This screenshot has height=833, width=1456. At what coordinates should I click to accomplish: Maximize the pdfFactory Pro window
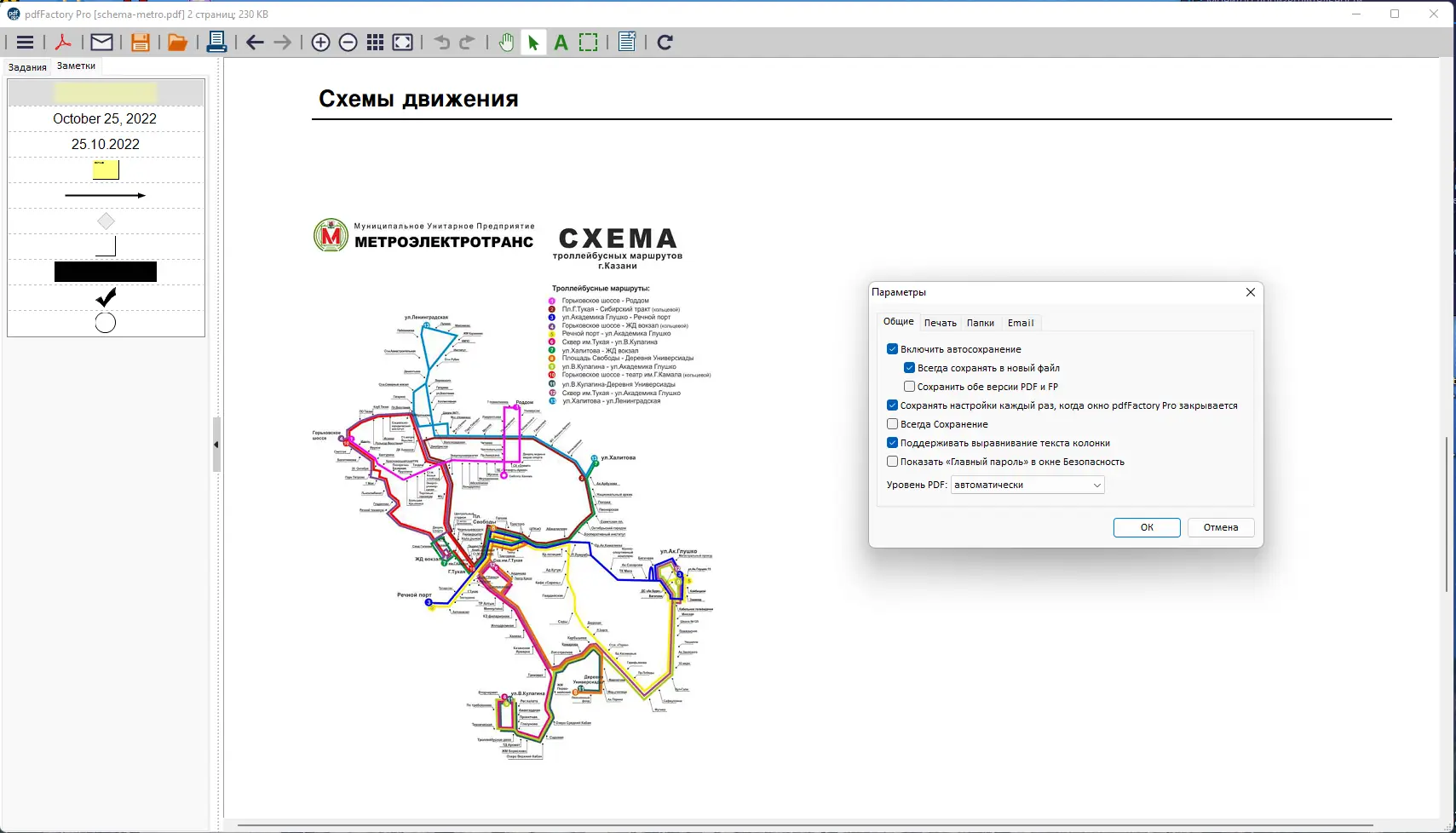[1395, 14]
